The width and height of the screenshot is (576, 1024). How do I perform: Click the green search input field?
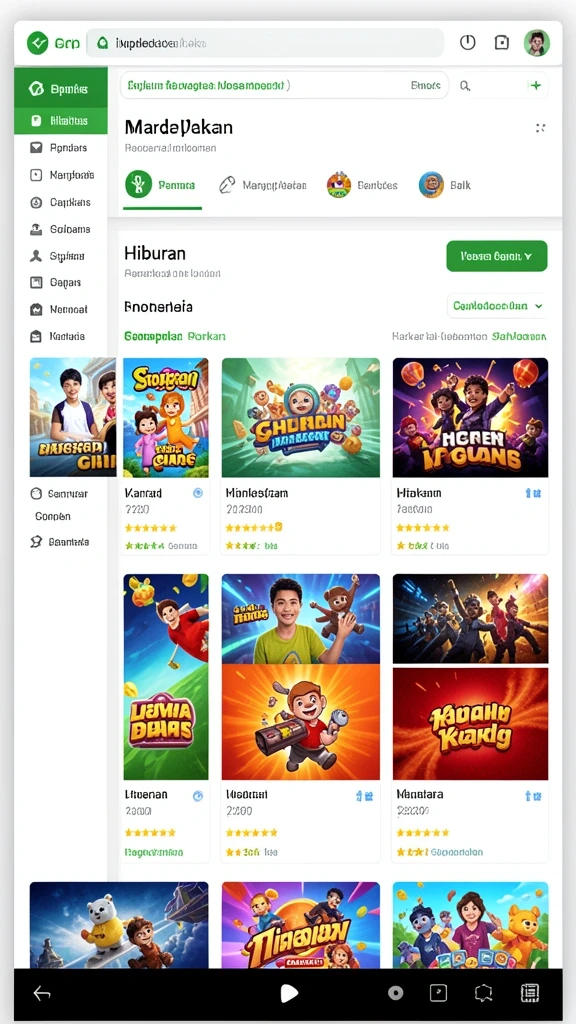285,86
